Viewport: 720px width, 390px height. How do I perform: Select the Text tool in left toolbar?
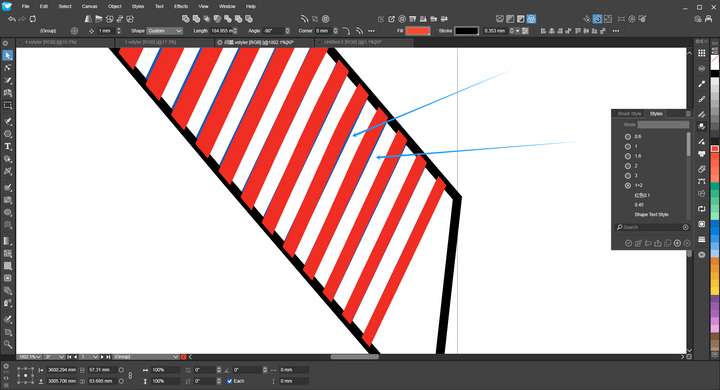point(7,147)
